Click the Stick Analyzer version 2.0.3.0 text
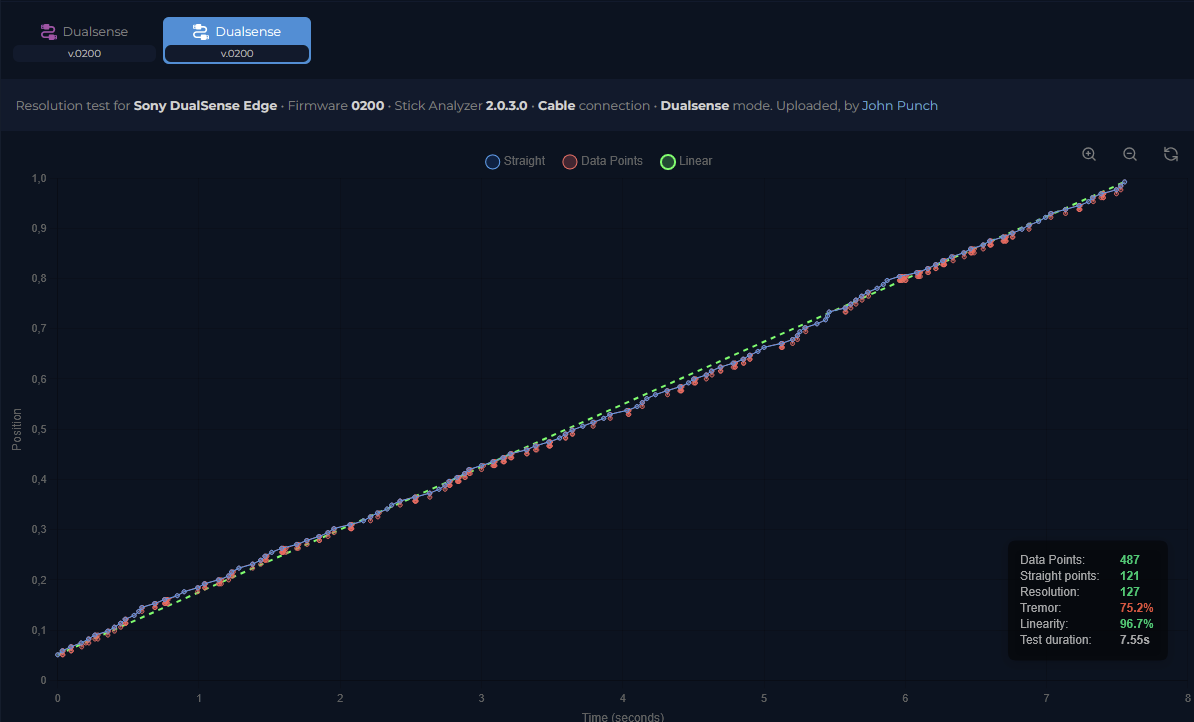The image size is (1194, 722). (x=506, y=106)
